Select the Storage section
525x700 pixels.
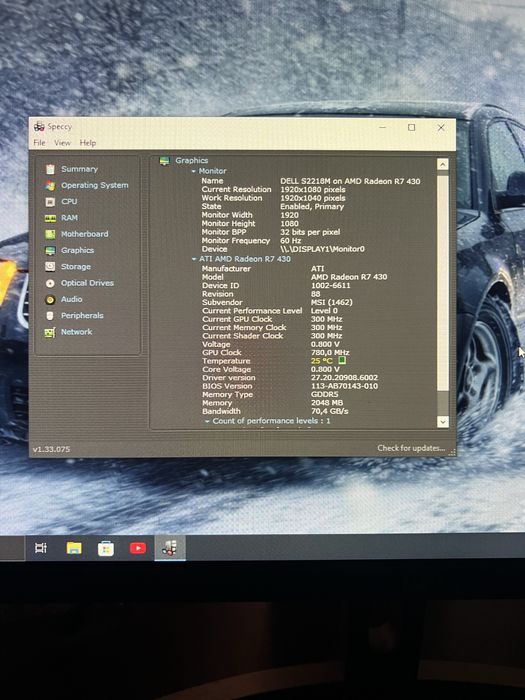(x=76, y=267)
